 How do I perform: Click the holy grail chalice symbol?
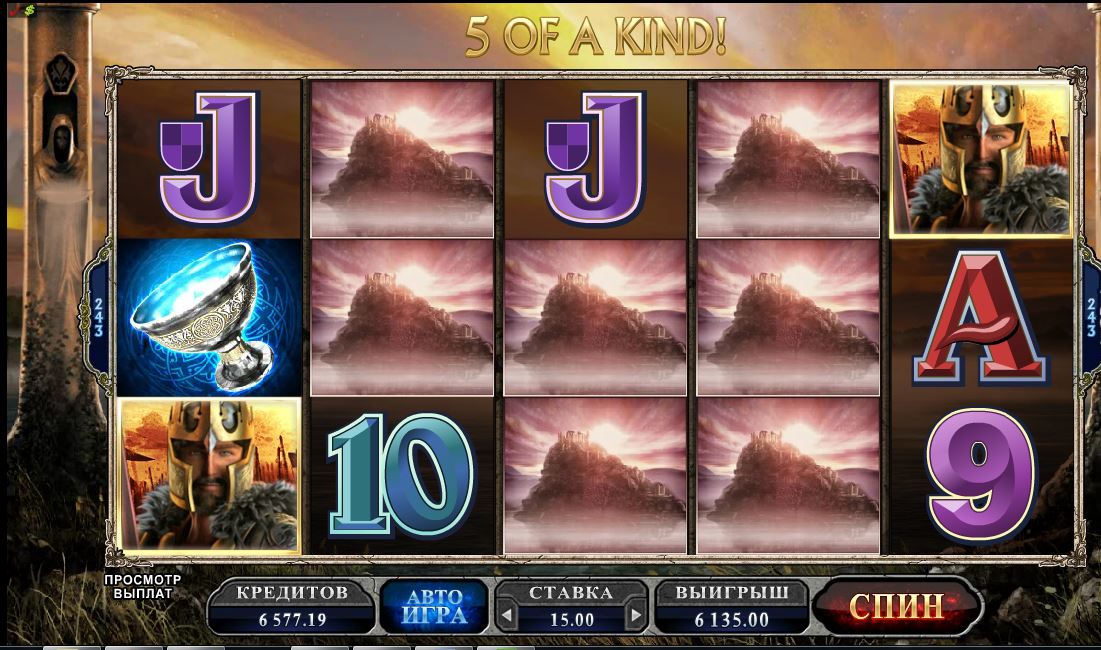point(209,317)
